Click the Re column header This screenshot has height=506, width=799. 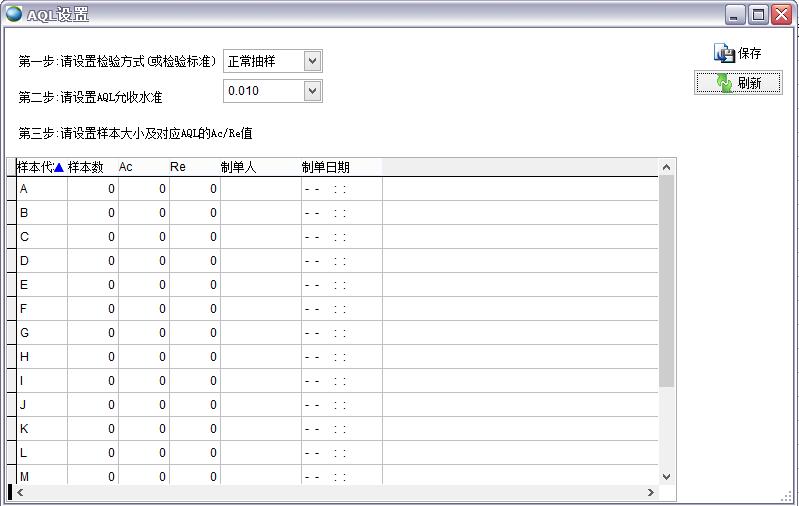tap(193, 167)
